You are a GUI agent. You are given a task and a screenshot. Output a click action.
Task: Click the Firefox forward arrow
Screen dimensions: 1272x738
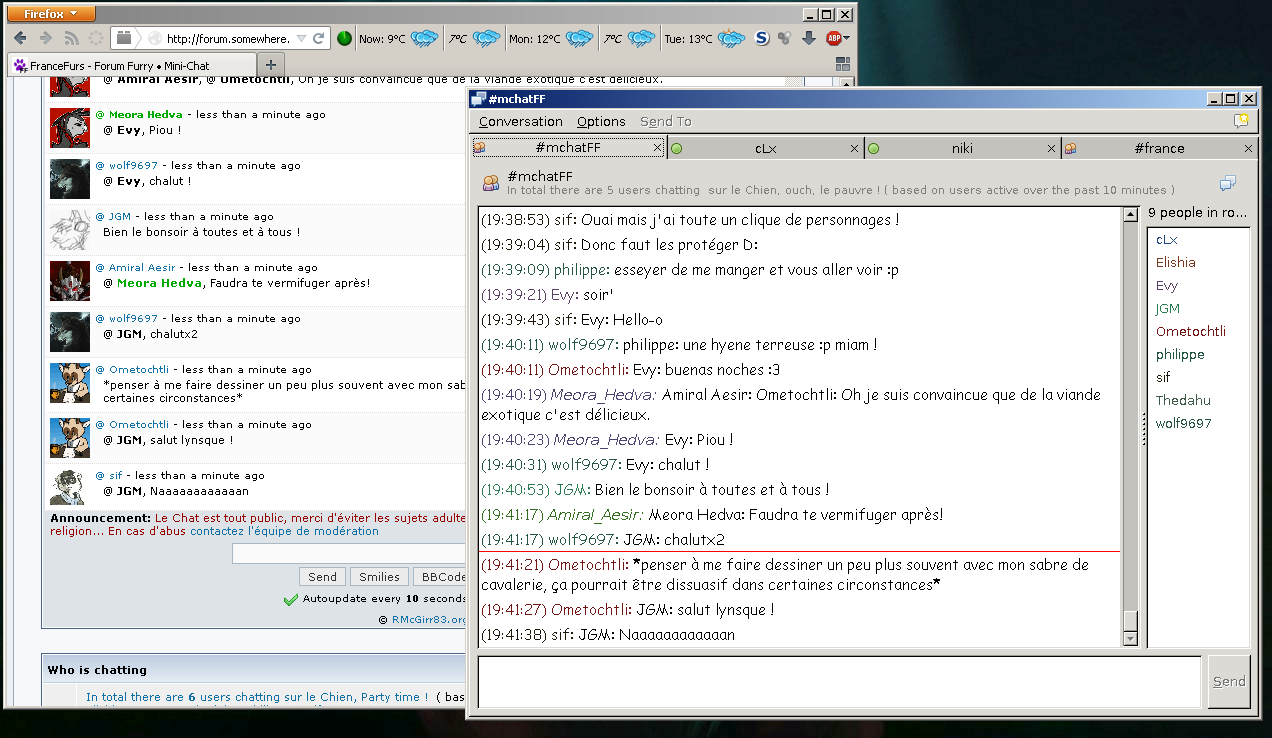(45, 38)
